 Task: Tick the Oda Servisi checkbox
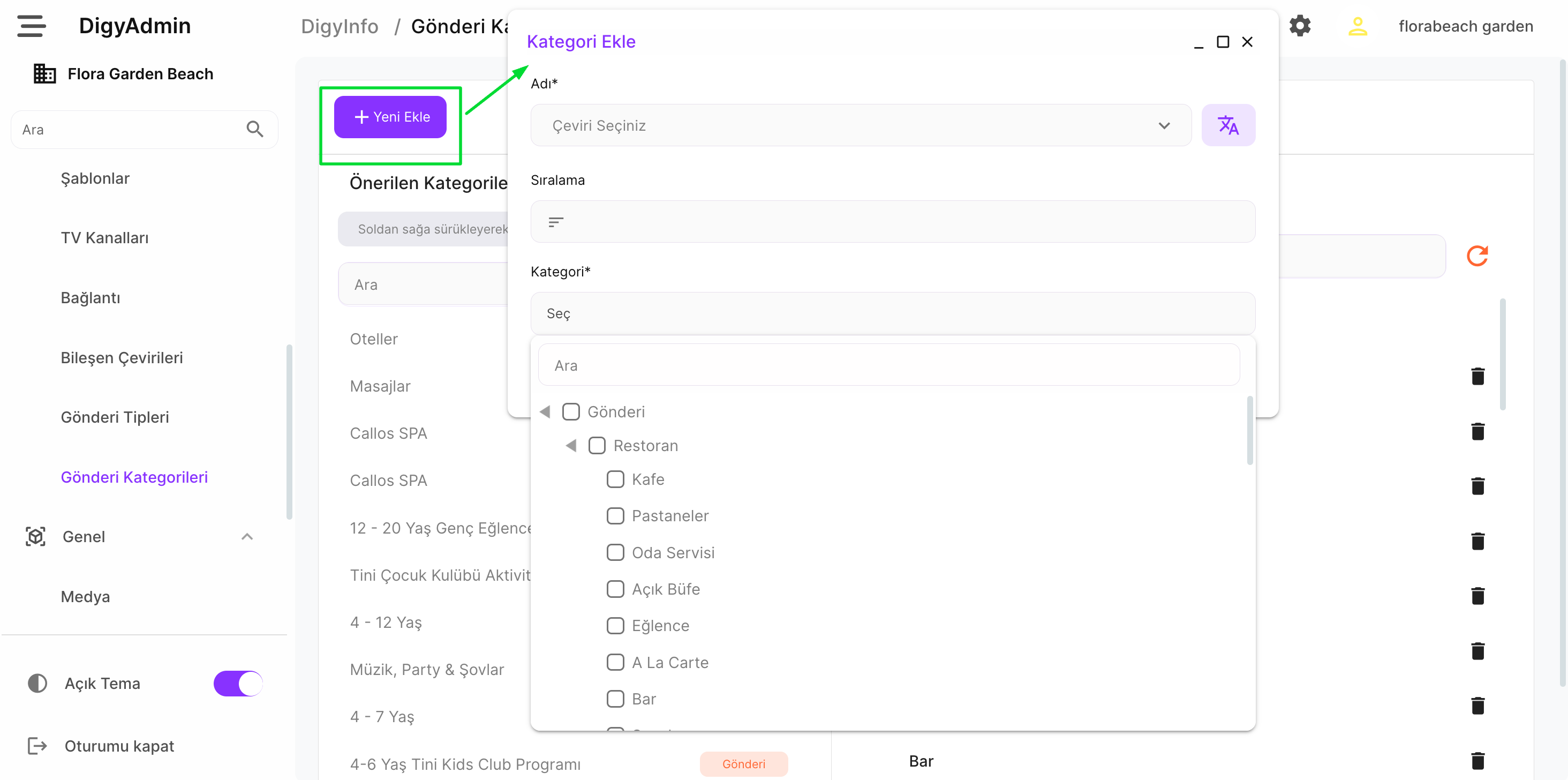(615, 552)
